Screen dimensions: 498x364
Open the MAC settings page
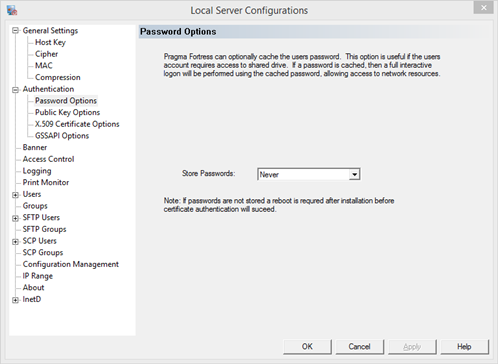(44, 66)
